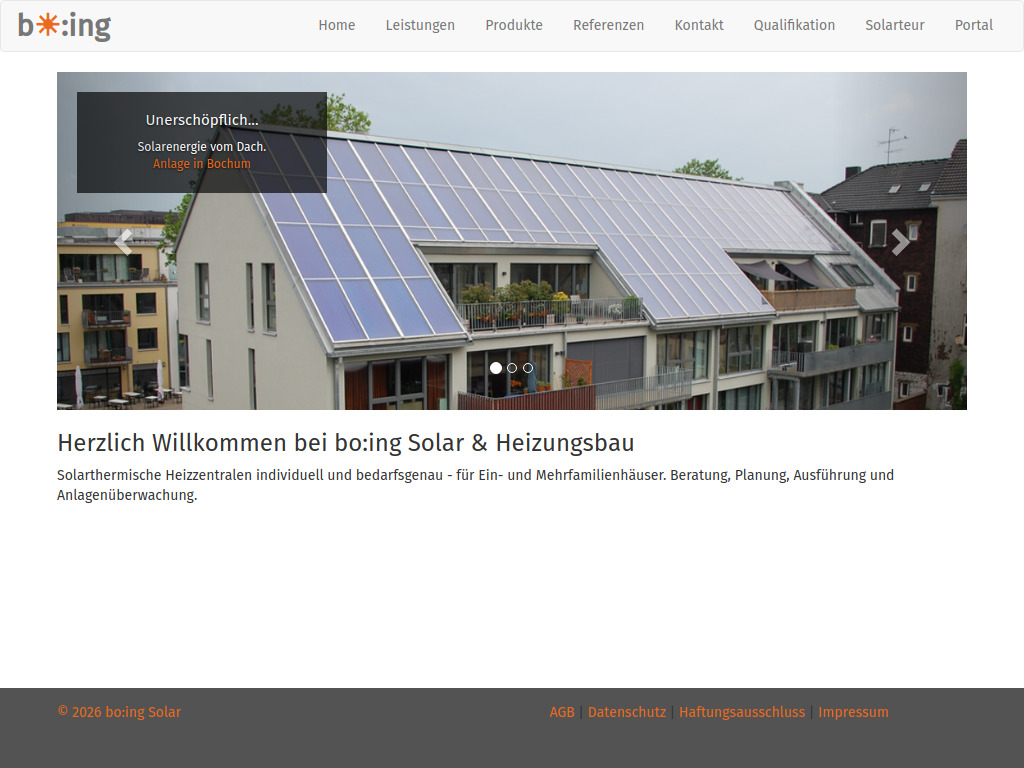
Task: Click the Impressum link in the footer
Action: [853, 712]
